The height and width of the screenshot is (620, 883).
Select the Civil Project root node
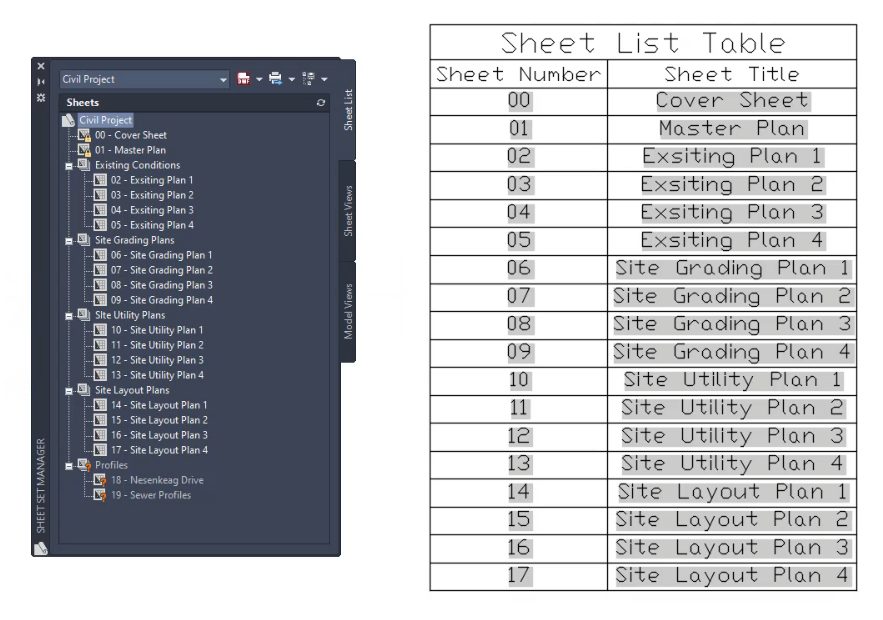click(105, 120)
